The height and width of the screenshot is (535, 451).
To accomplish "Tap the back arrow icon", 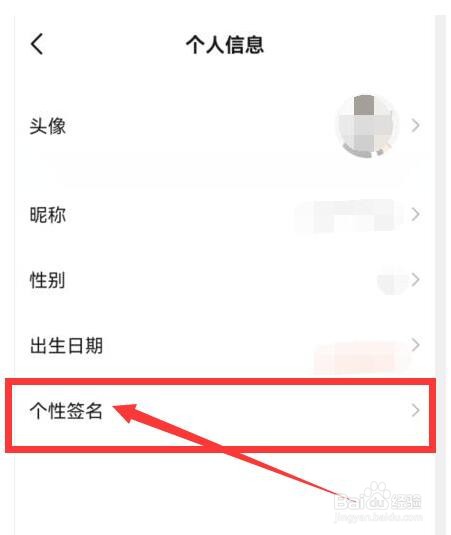I will (x=37, y=44).
